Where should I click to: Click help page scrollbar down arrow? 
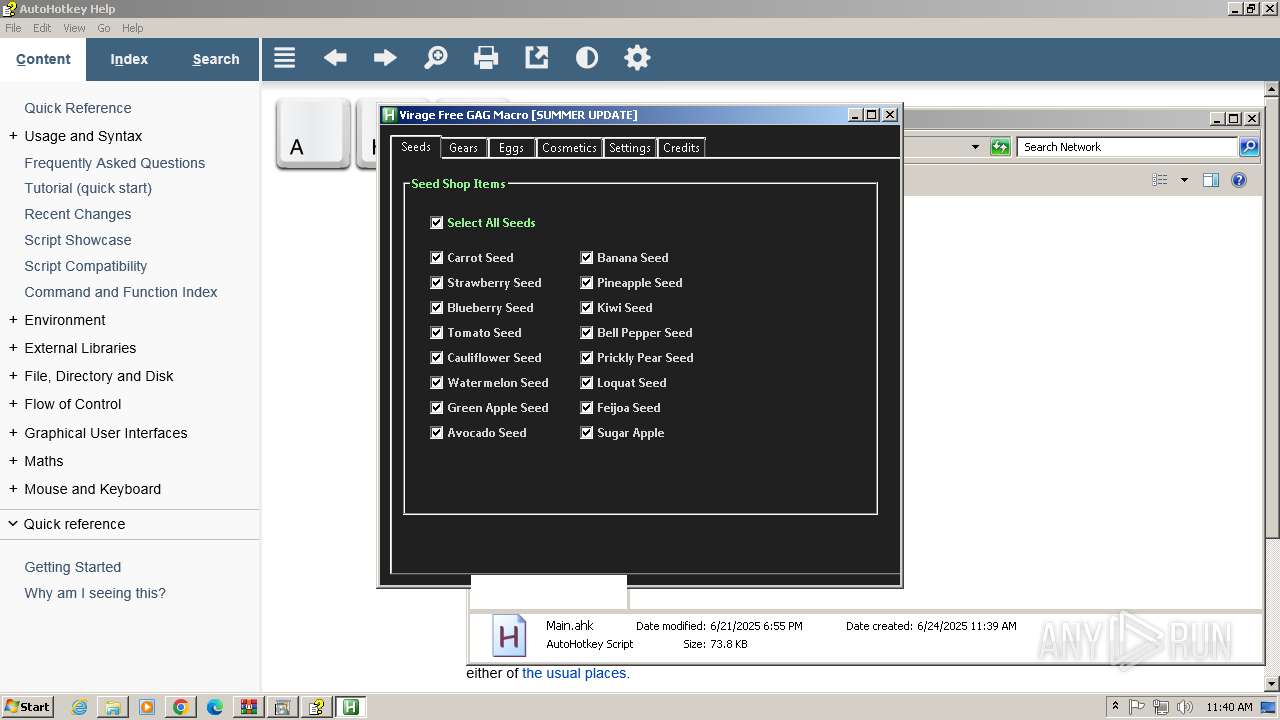pyautogui.click(x=1271, y=683)
